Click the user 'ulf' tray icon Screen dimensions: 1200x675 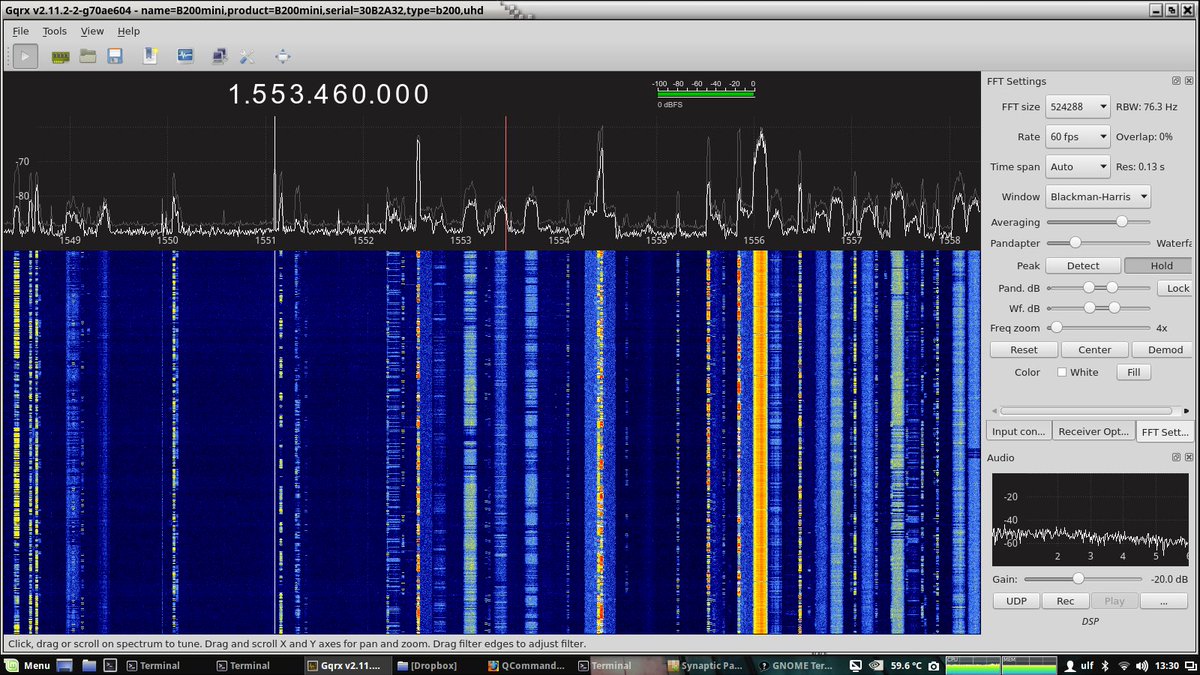click(x=1078, y=665)
